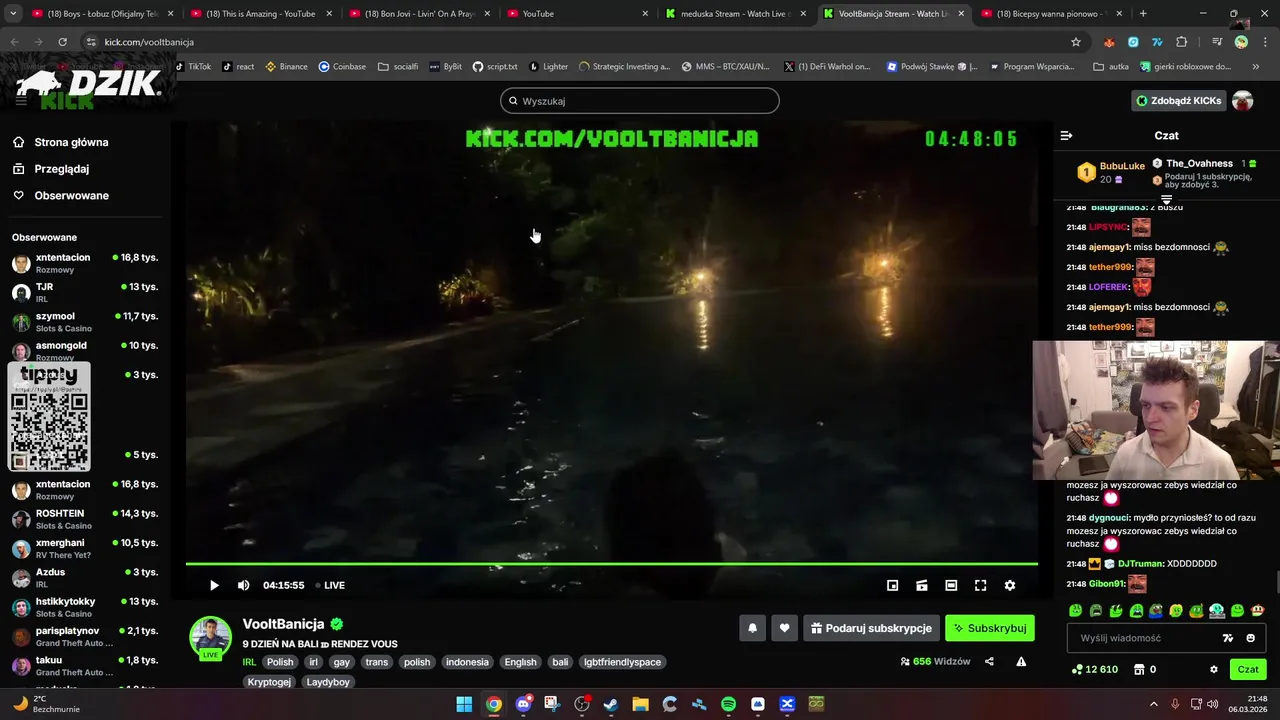Open player settings gear icon

tap(1010, 585)
